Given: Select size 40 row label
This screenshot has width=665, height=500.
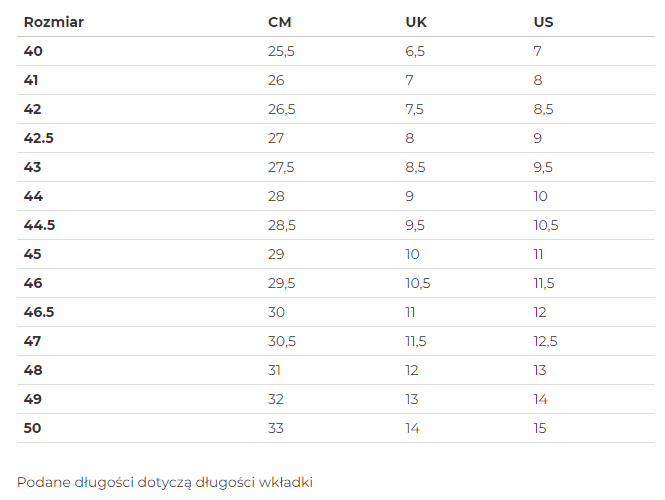Looking at the screenshot, I should (x=33, y=51).
